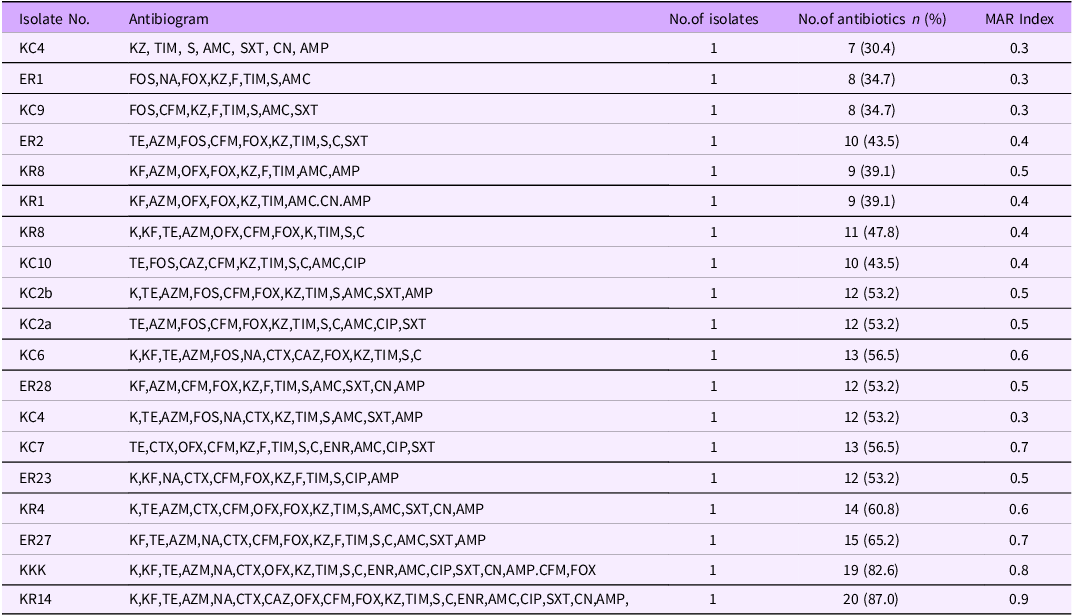Click isolate cell 'ER1'
Screen dimensions: 1073x616
coord(31,78)
